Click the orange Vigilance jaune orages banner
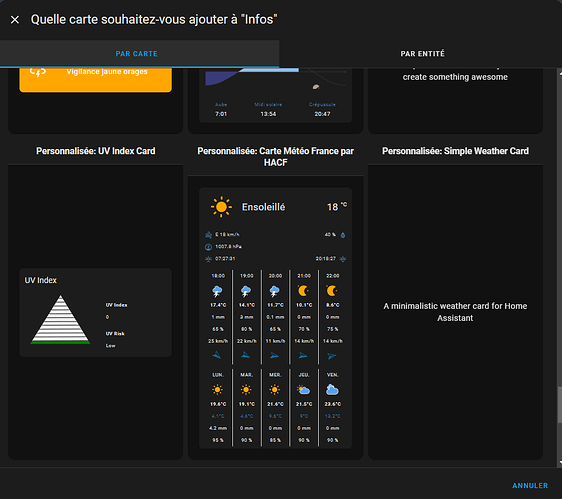562x499 pixels. click(x=95, y=79)
